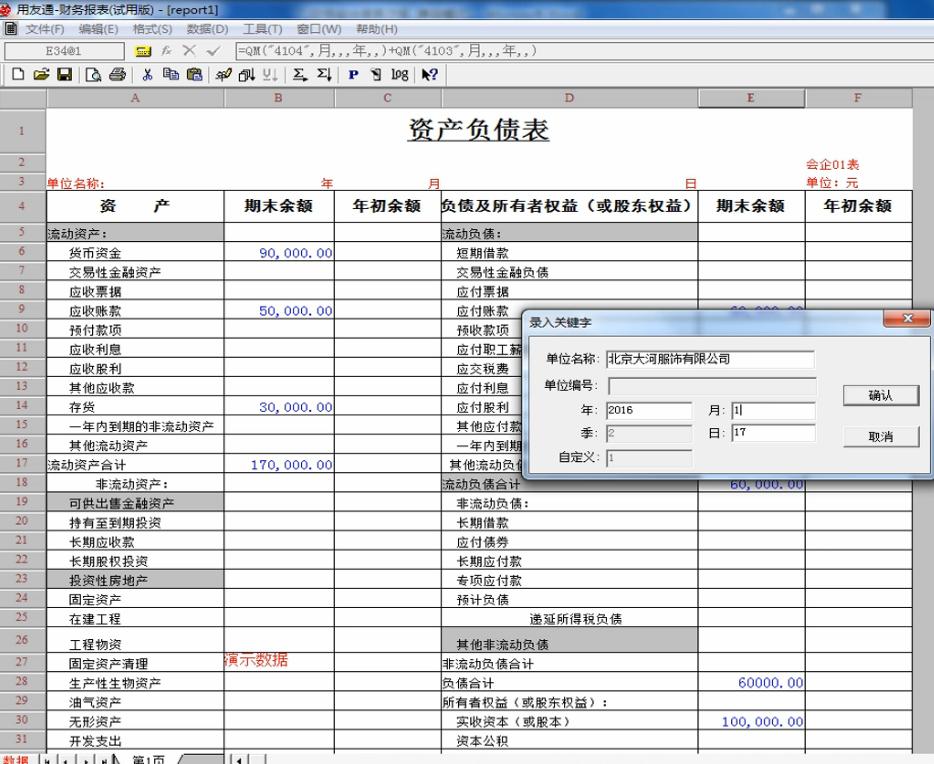934x764 pixels.
Task: Cancel the dialog with the 取消 button
Action: [x=878, y=437]
